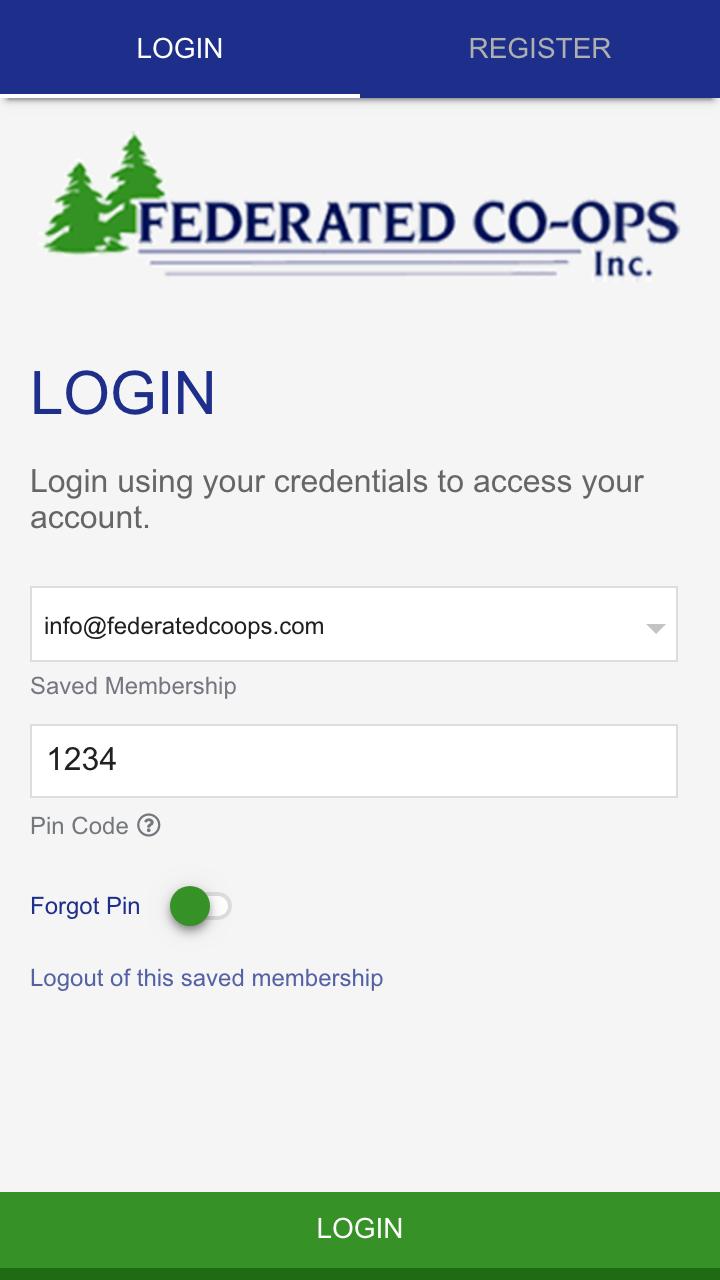Click the Saved Membership caption under the dropdown
Viewport: 720px width, 1280px height.
pyautogui.click(x=133, y=686)
